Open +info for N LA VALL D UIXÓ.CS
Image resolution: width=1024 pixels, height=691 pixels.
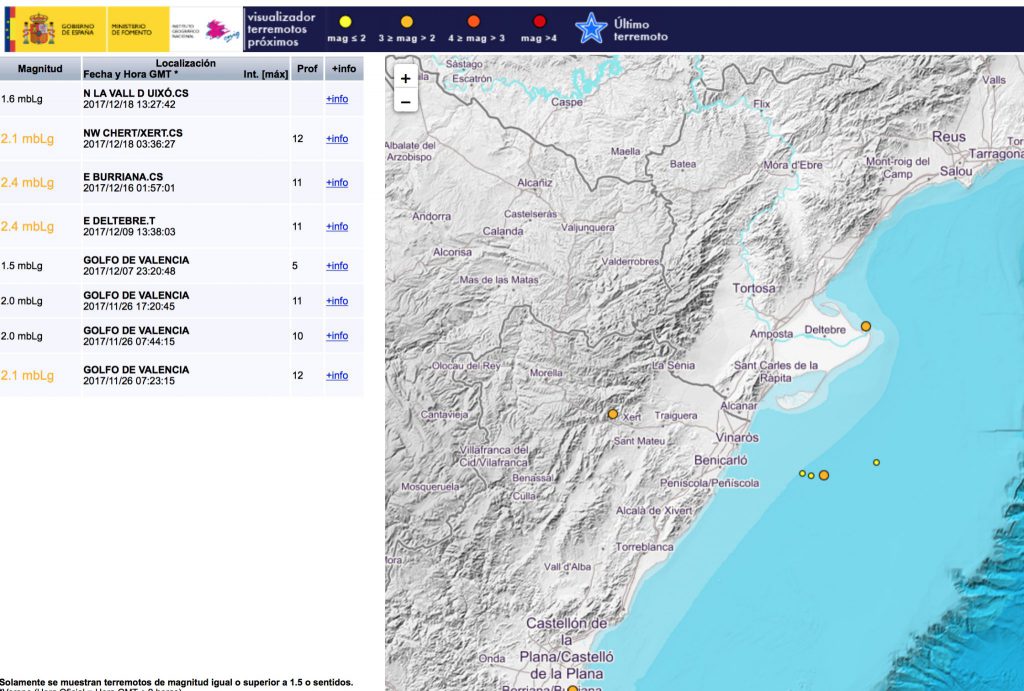click(x=337, y=99)
